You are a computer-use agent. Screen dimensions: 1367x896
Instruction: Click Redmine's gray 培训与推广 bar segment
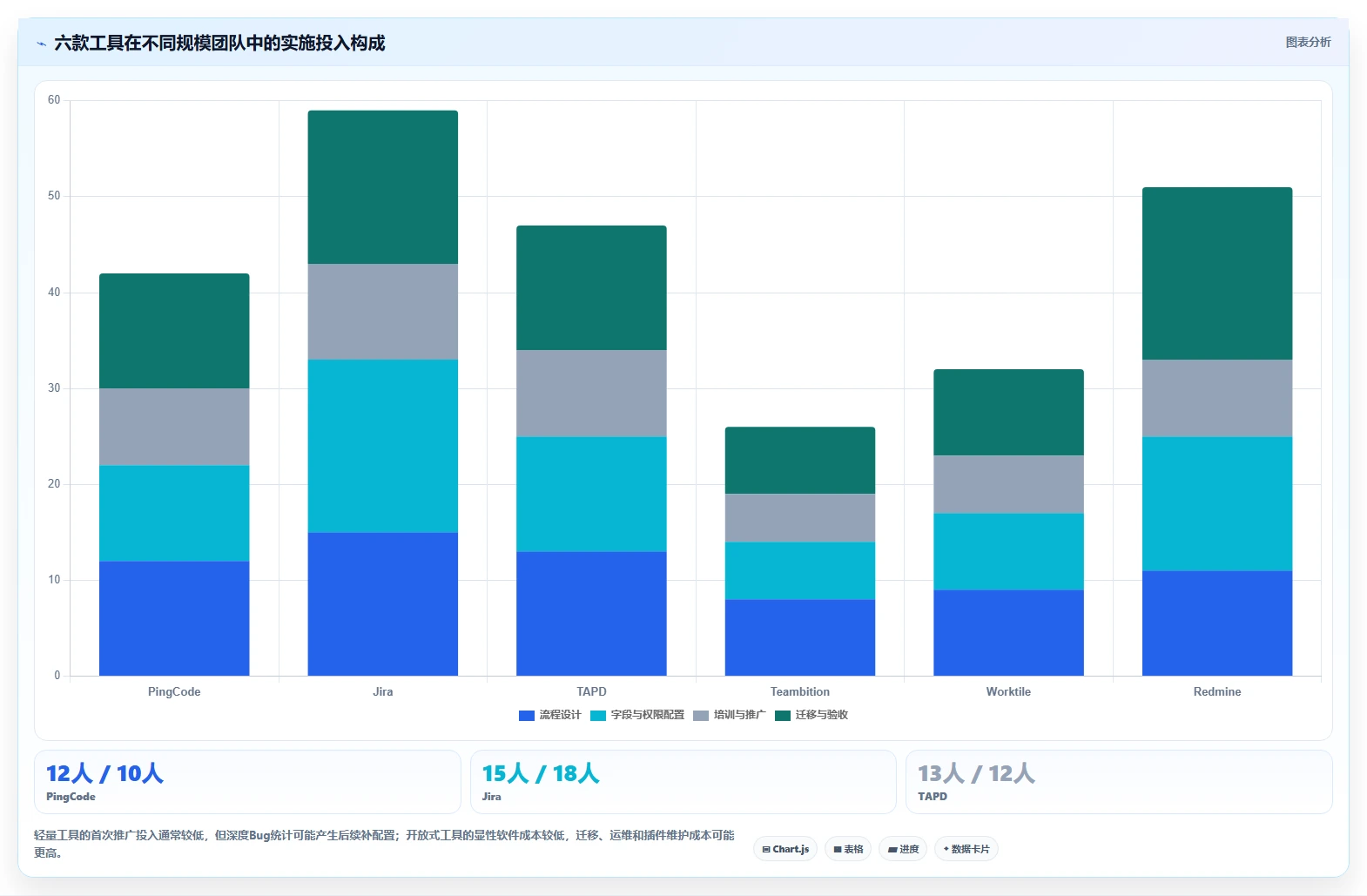[x=1217, y=398]
